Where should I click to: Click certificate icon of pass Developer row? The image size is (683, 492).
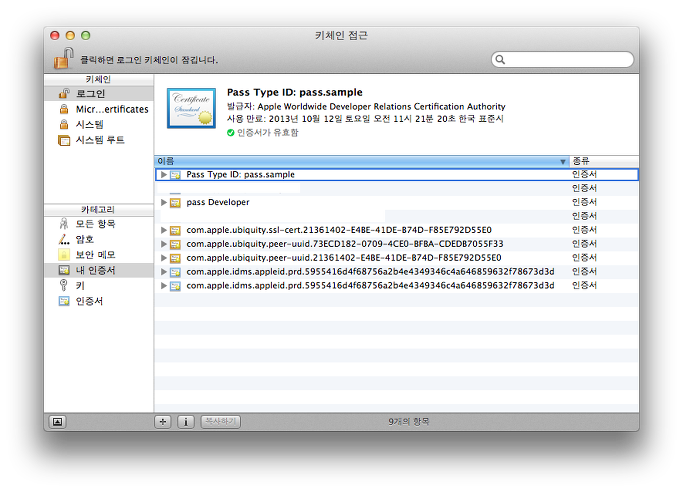tap(176, 202)
